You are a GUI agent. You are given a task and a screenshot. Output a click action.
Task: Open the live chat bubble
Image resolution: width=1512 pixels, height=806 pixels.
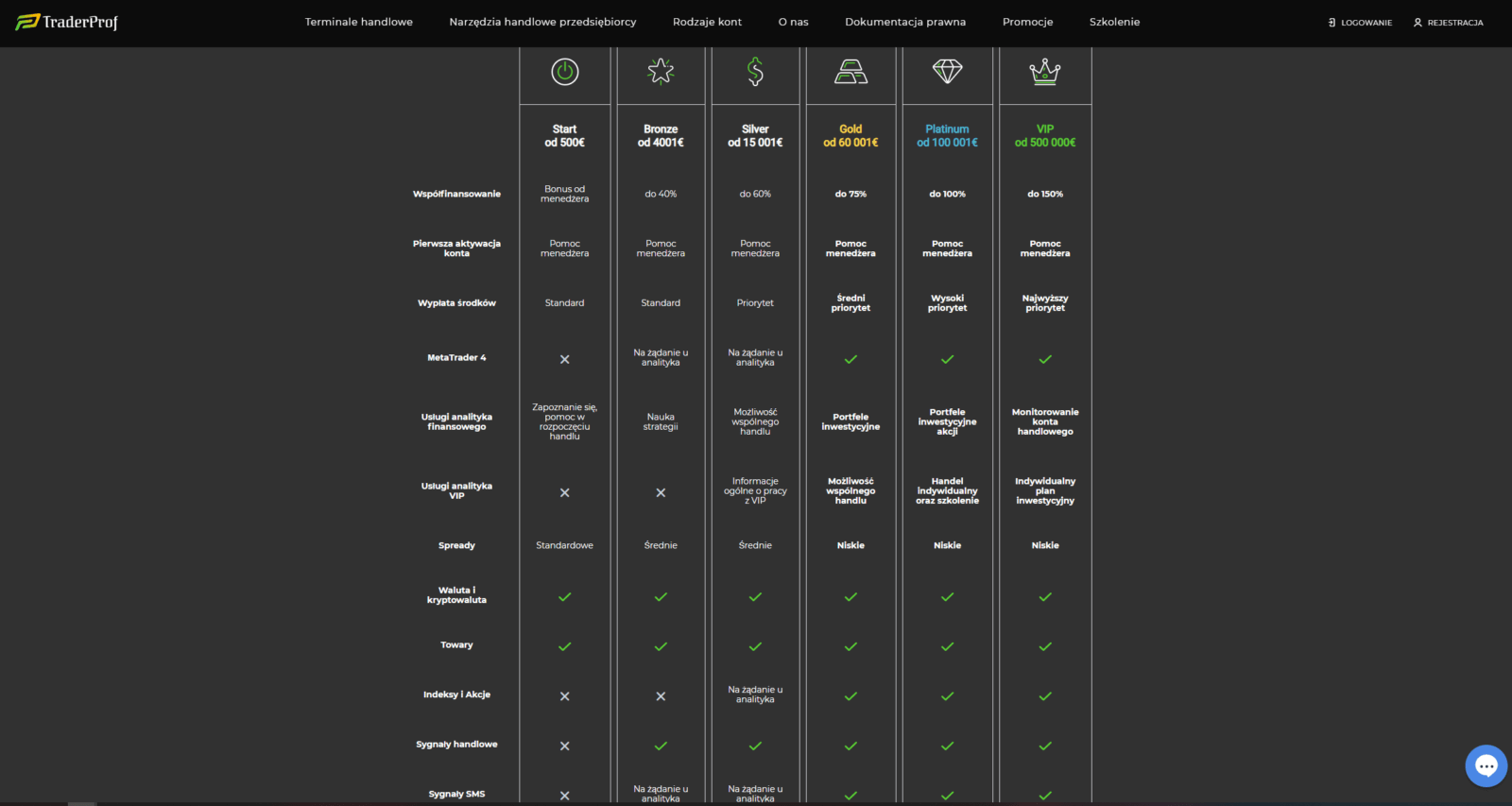[x=1486, y=766]
